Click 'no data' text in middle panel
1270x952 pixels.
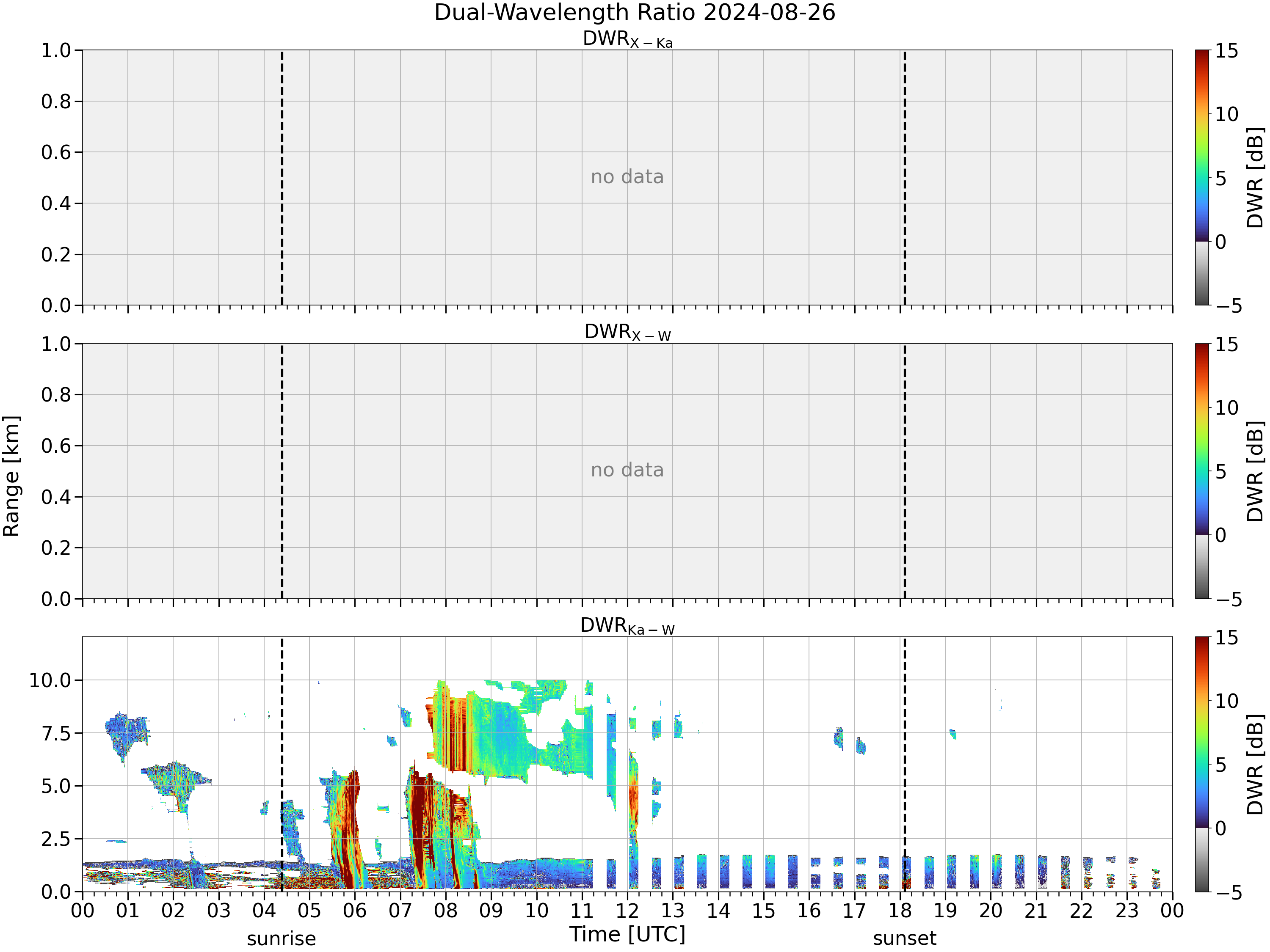pos(627,470)
